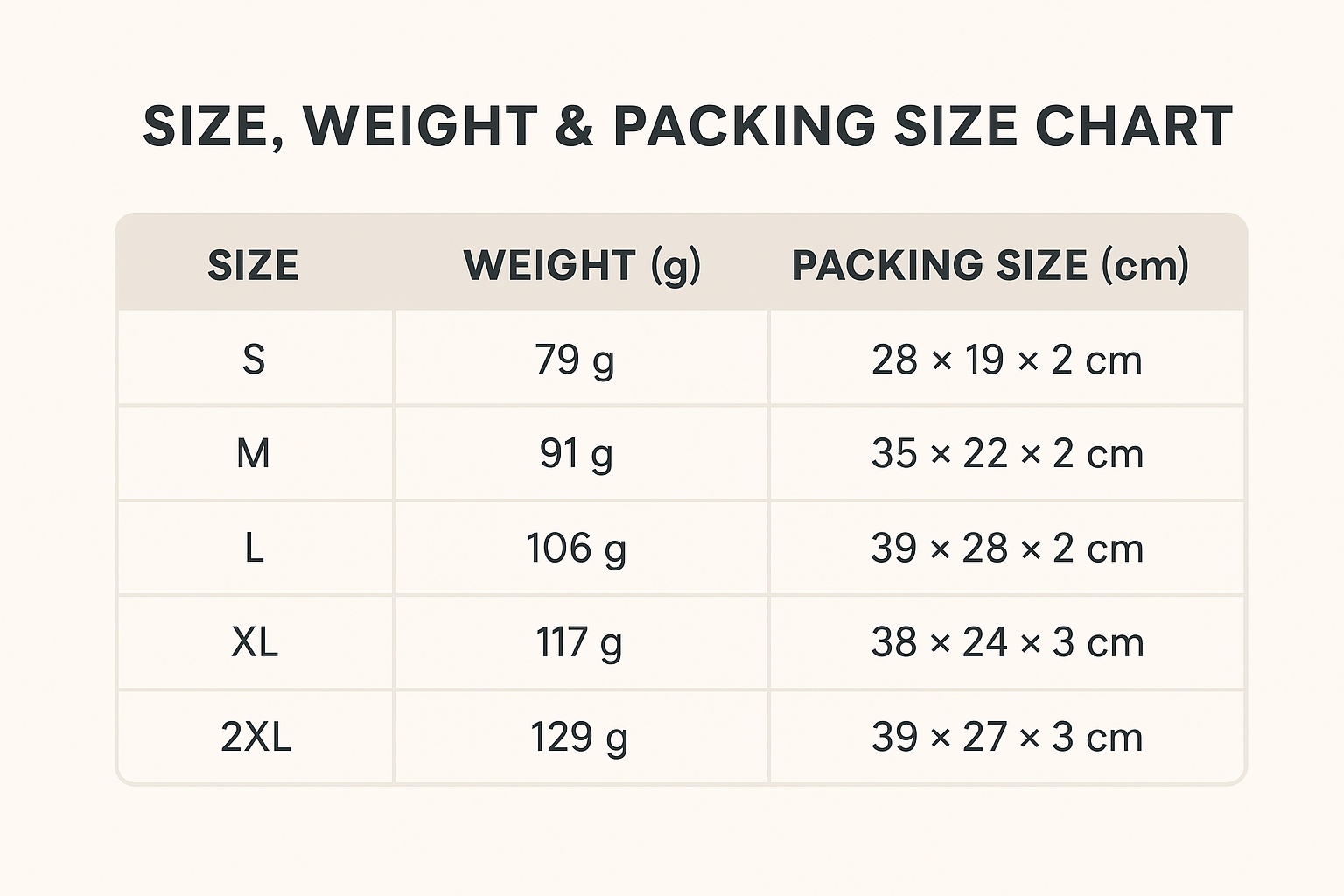Image resolution: width=1344 pixels, height=896 pixels.
Task: Select the 106 g weight cell
Action: (x=577, y=549)
